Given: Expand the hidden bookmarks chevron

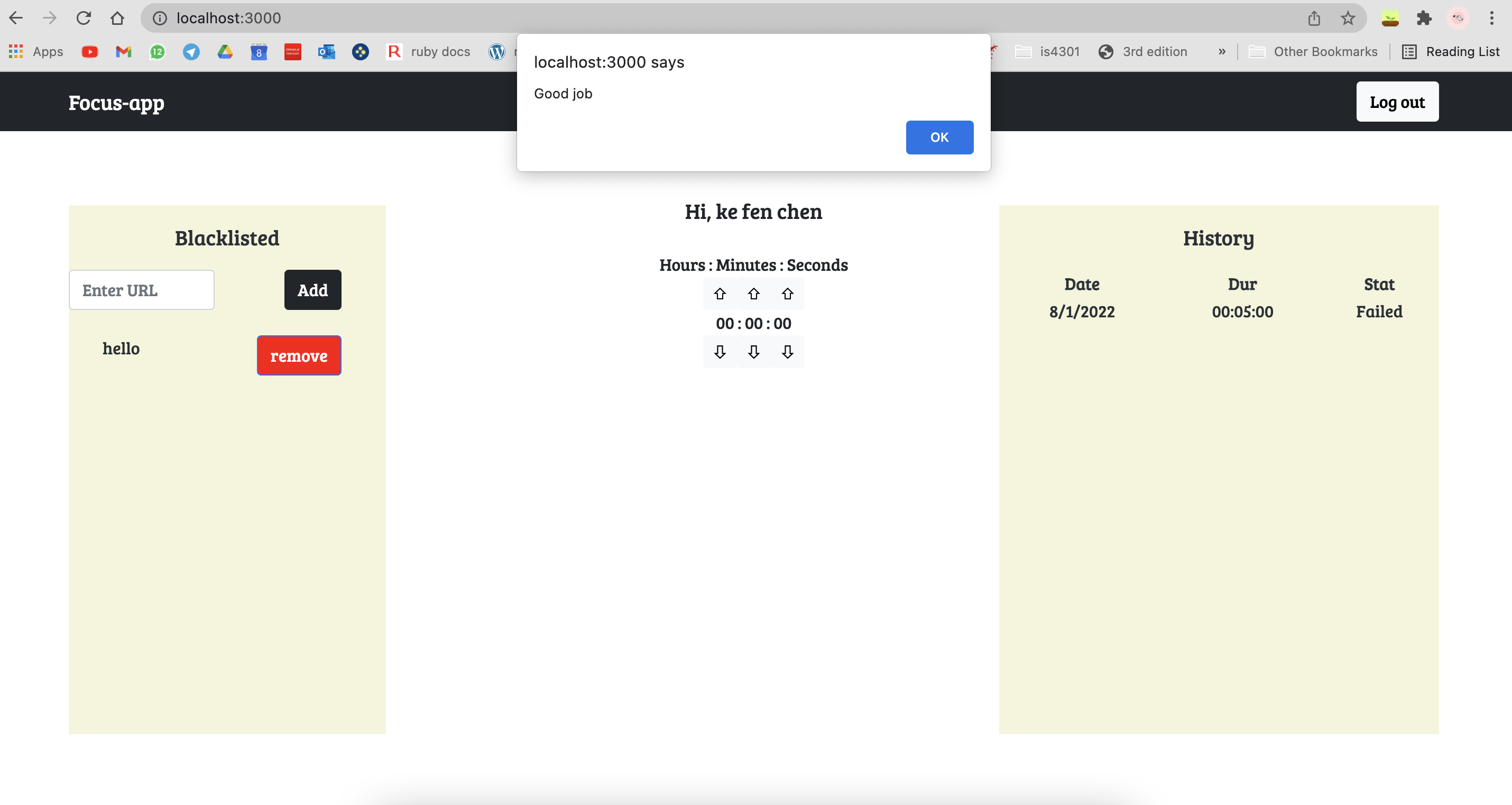Looking at the screenshot, I should 1221,52.
